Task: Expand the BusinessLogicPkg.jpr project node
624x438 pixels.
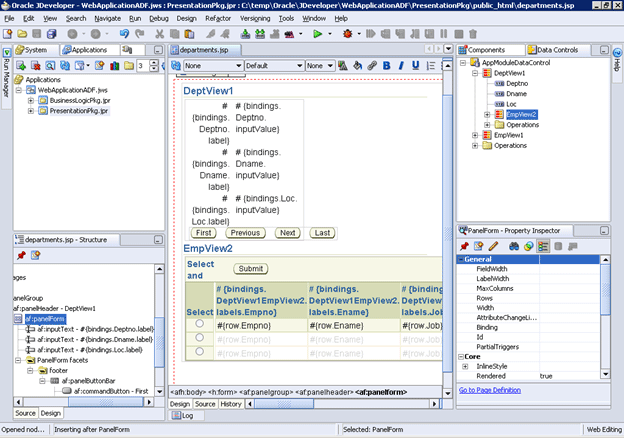Action: click(x=31, y=101)
